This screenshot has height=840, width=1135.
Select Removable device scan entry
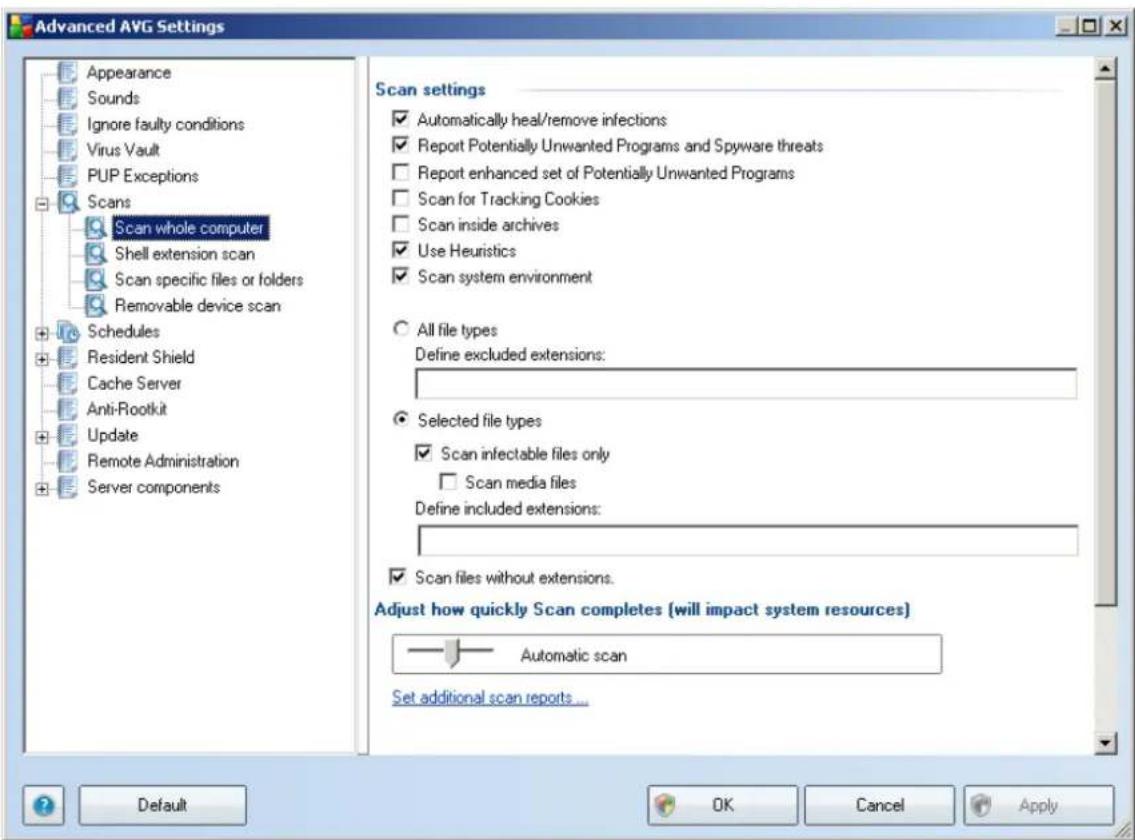(x=198, y=306)
